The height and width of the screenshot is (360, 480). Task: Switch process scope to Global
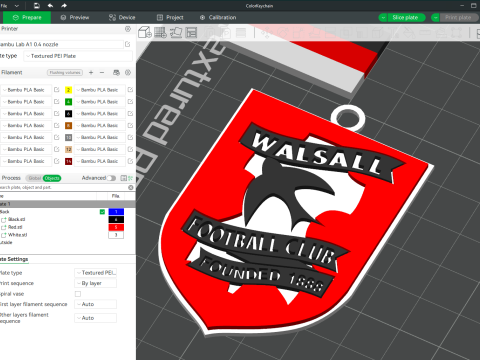click(x=34, y=178)
